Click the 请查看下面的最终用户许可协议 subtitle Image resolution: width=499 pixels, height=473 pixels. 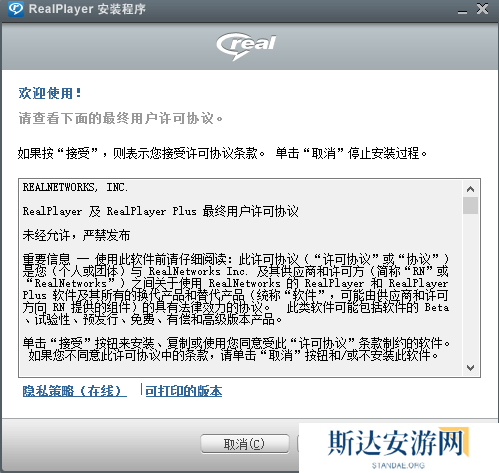pyautogui.click(x=121, y=118)
